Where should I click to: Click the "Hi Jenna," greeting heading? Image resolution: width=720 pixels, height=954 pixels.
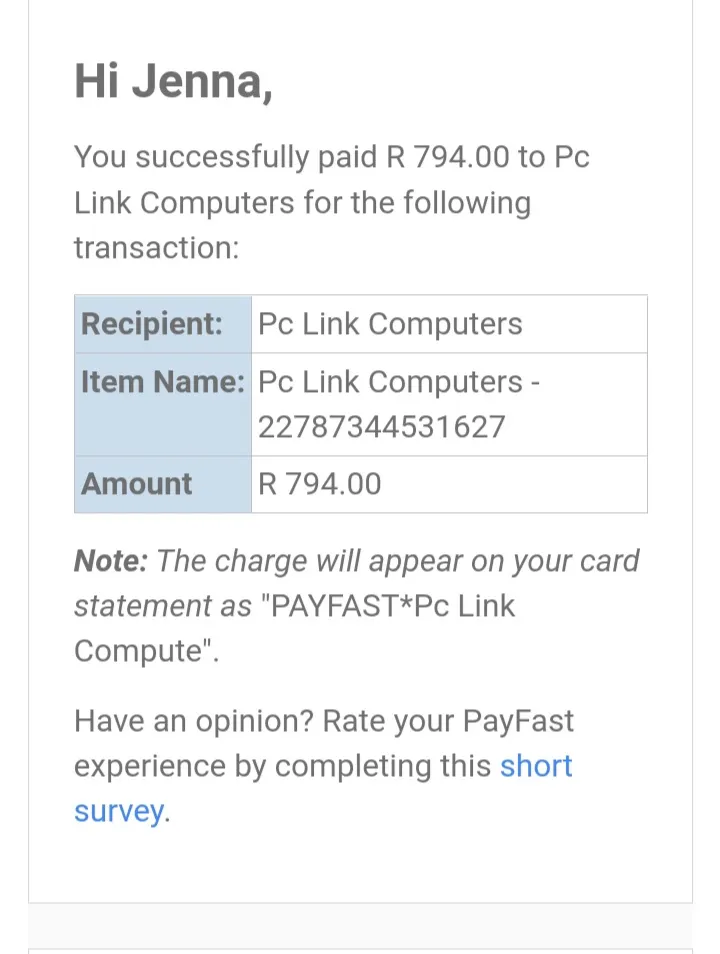coord(173,81)
